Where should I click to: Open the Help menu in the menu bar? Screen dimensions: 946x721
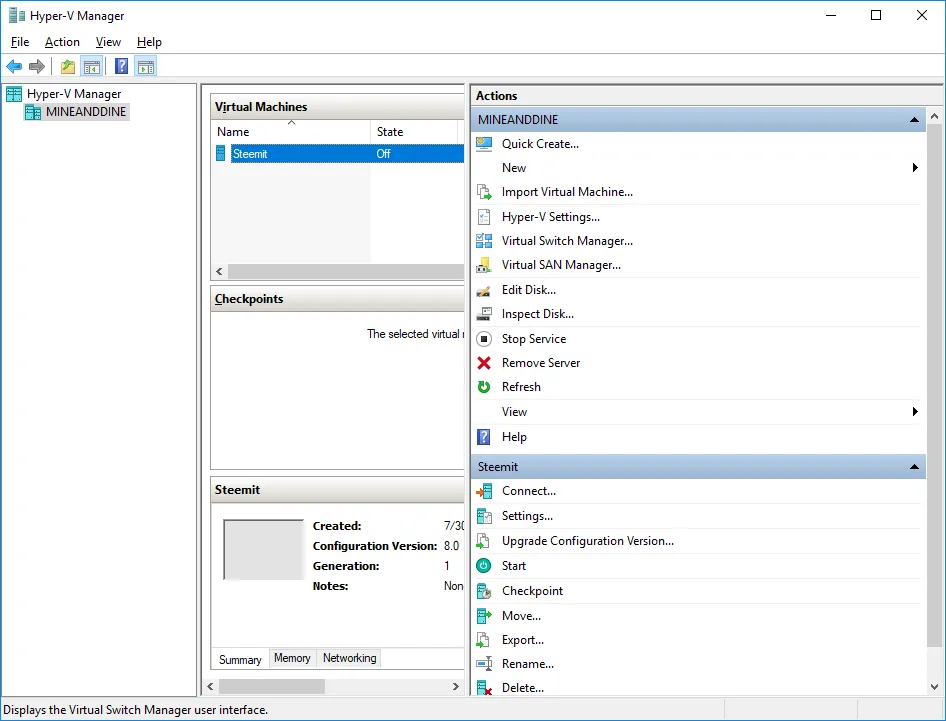(x=149, y=42)
